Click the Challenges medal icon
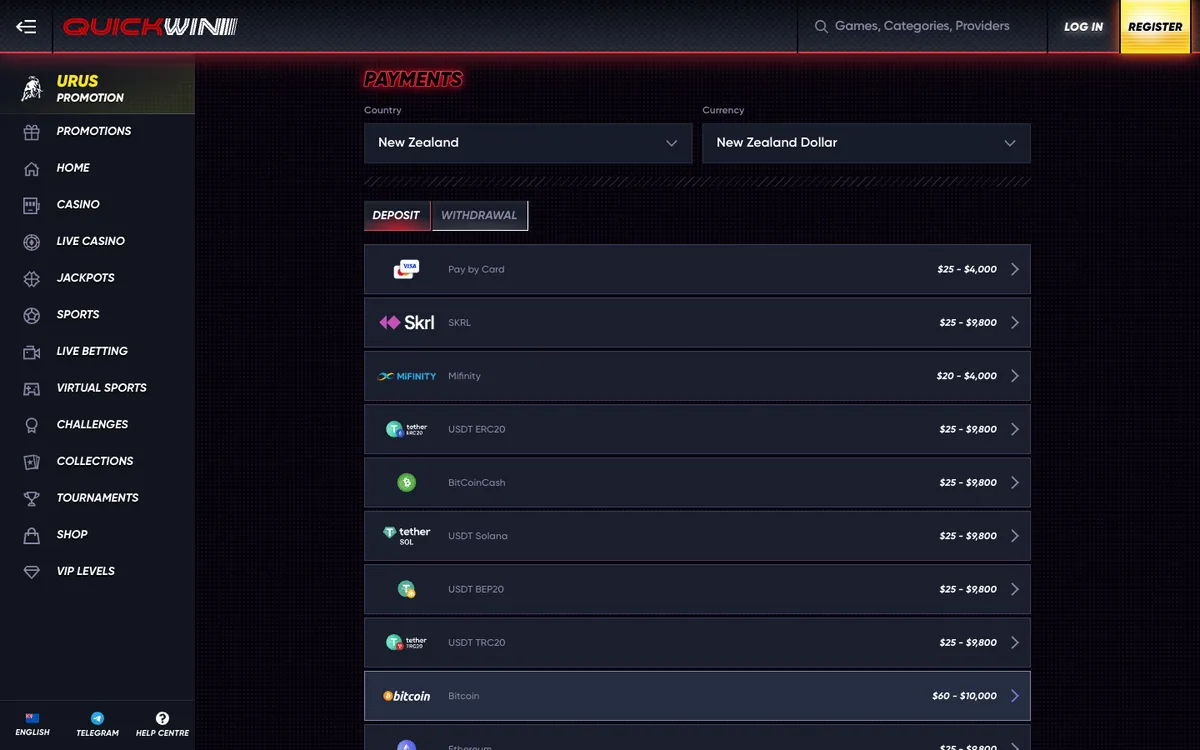1200x750 pixels. point(32,425)
